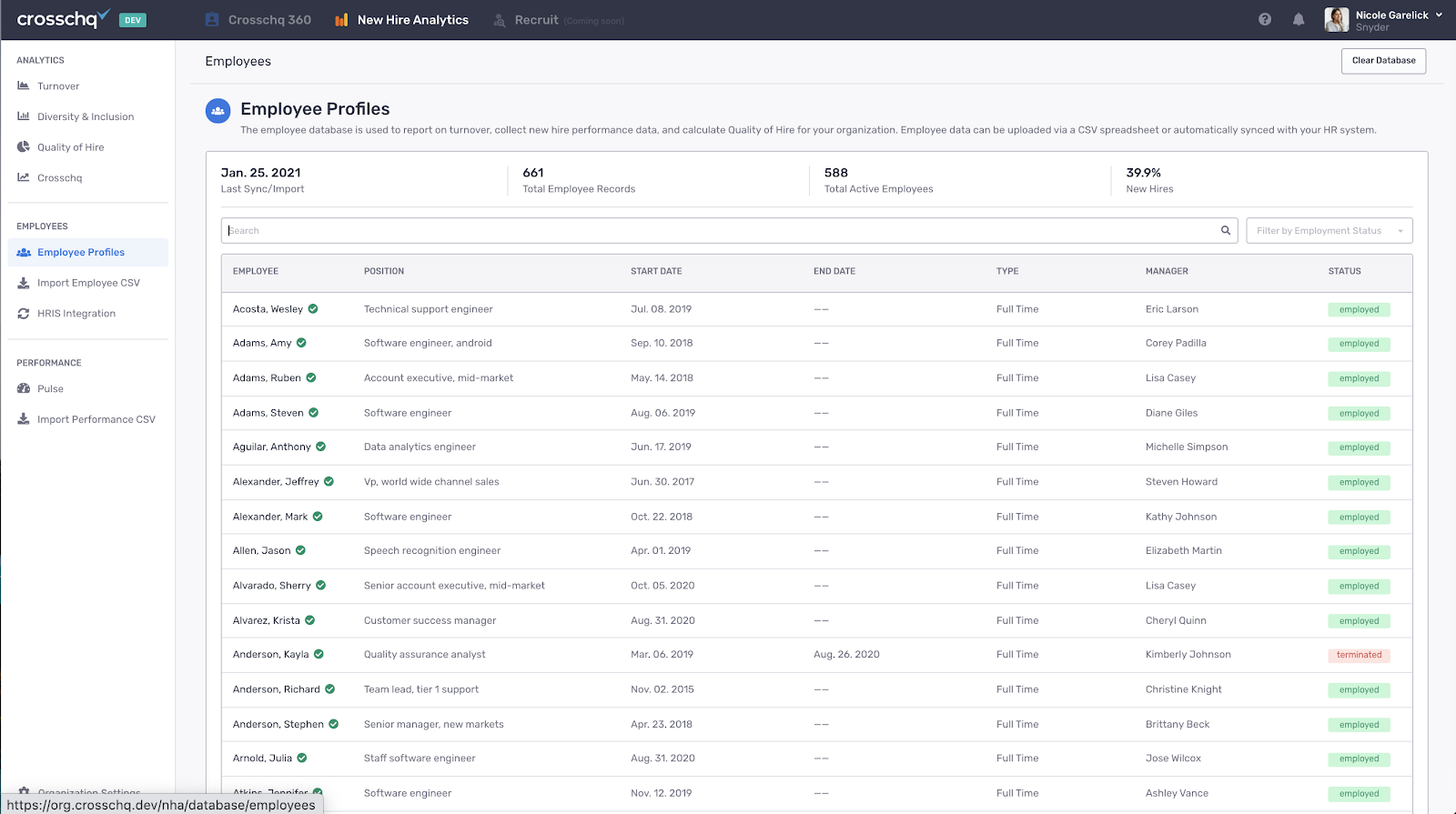Viewport: 1456px width, 814px height.
Task: Click verified checkmark beside Adams, Amy
Action: coord(301,343)
